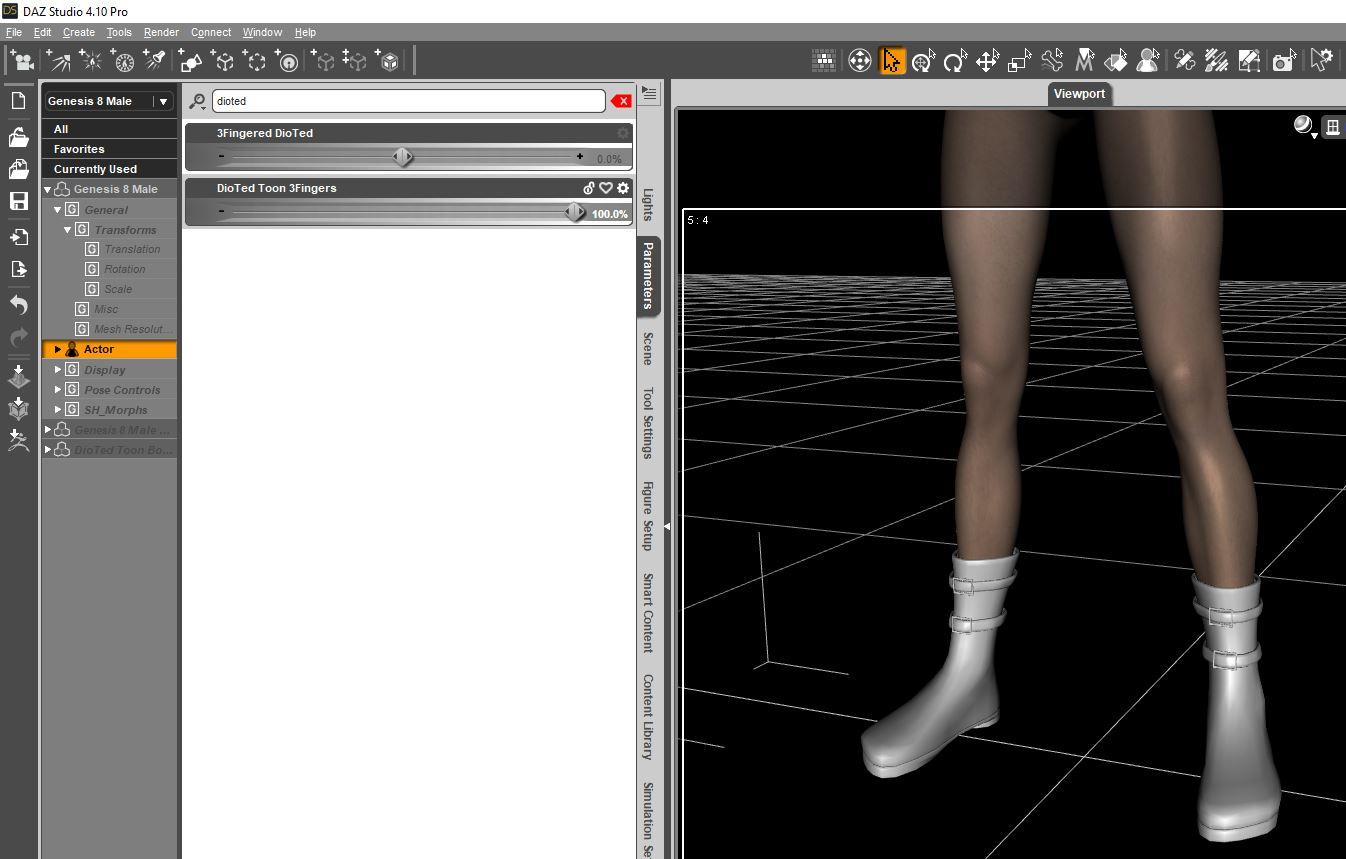Expand the Actor group arrow
This screenshot has width=1346, height=859.
coord(58,350)
